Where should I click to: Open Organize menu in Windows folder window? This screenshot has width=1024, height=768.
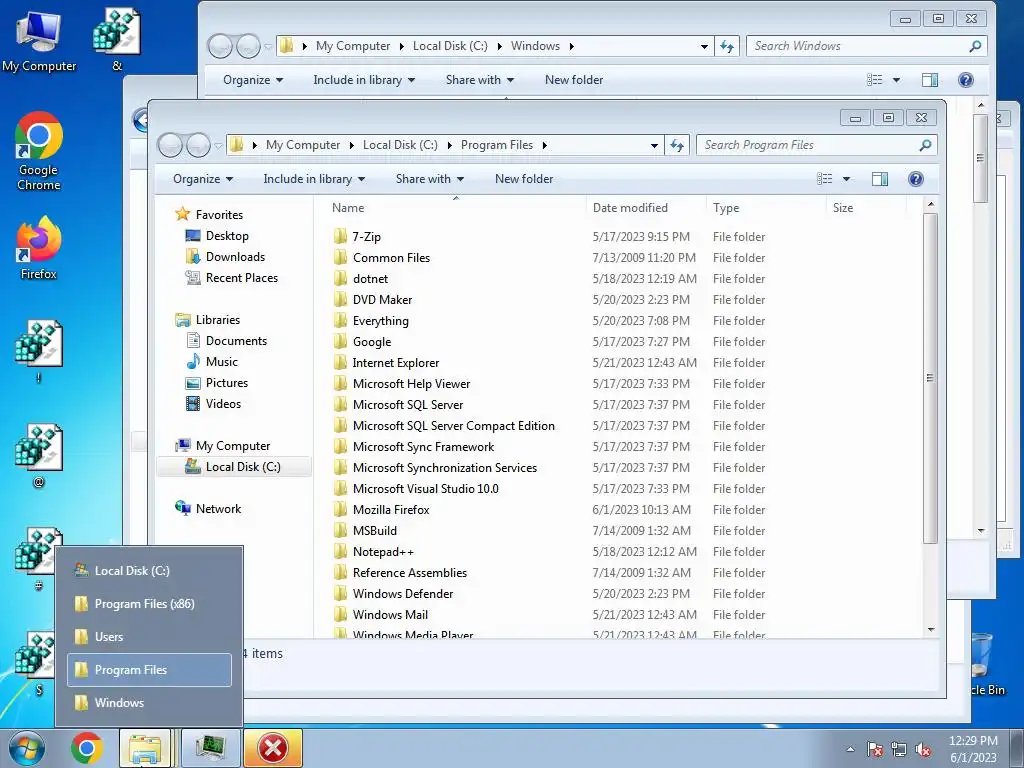[253, 80]
